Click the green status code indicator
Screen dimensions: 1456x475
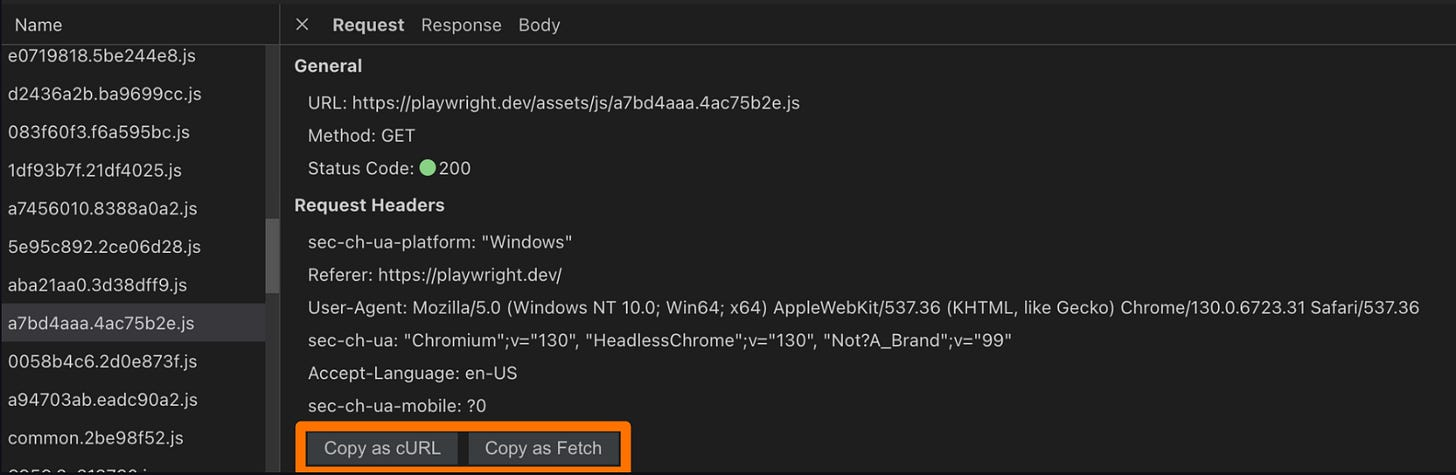427,168
